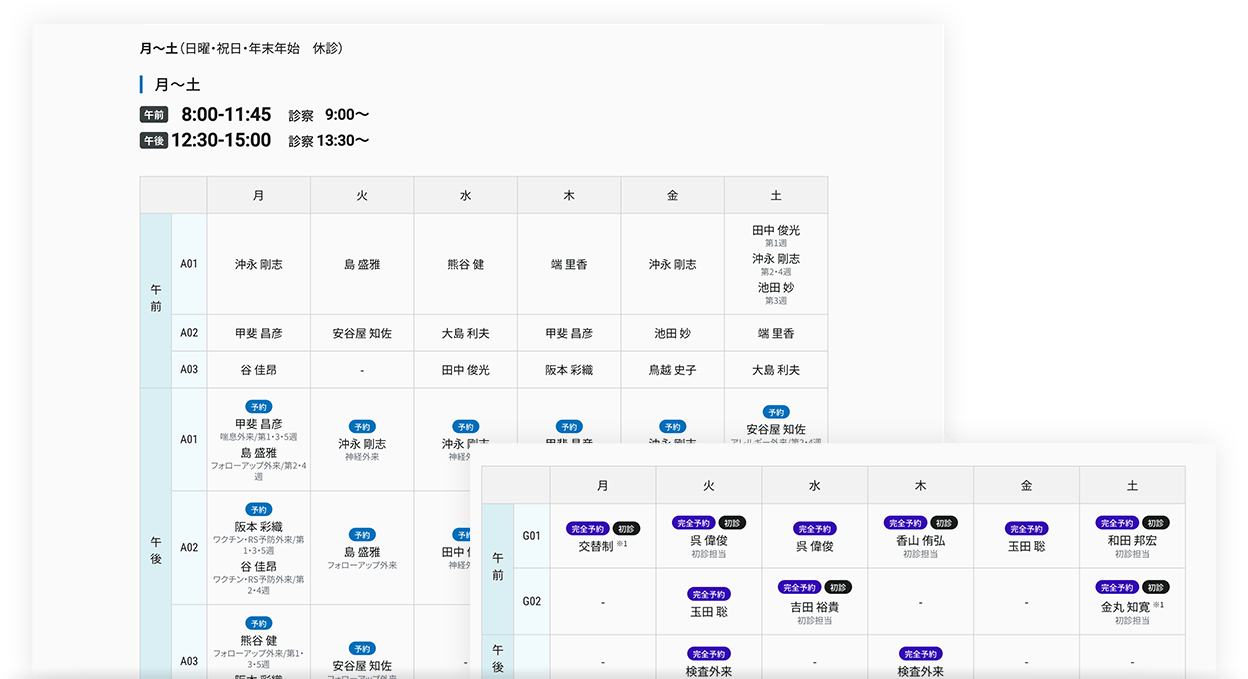Click the A03 row header in the left table
Viewport: 1248px width, 679px height.
pos(189,369)
